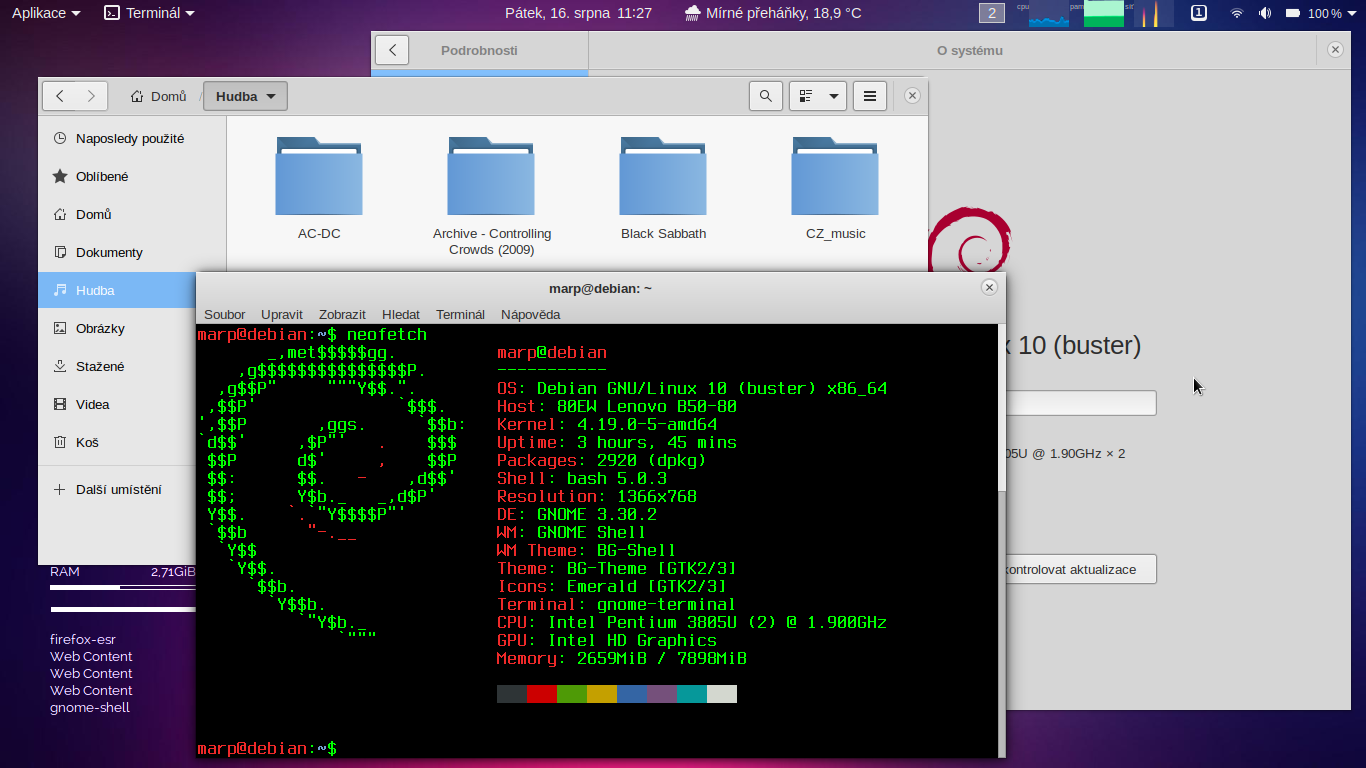Open the Aplikace menu

pyautogui.click(x=46, y=13)
